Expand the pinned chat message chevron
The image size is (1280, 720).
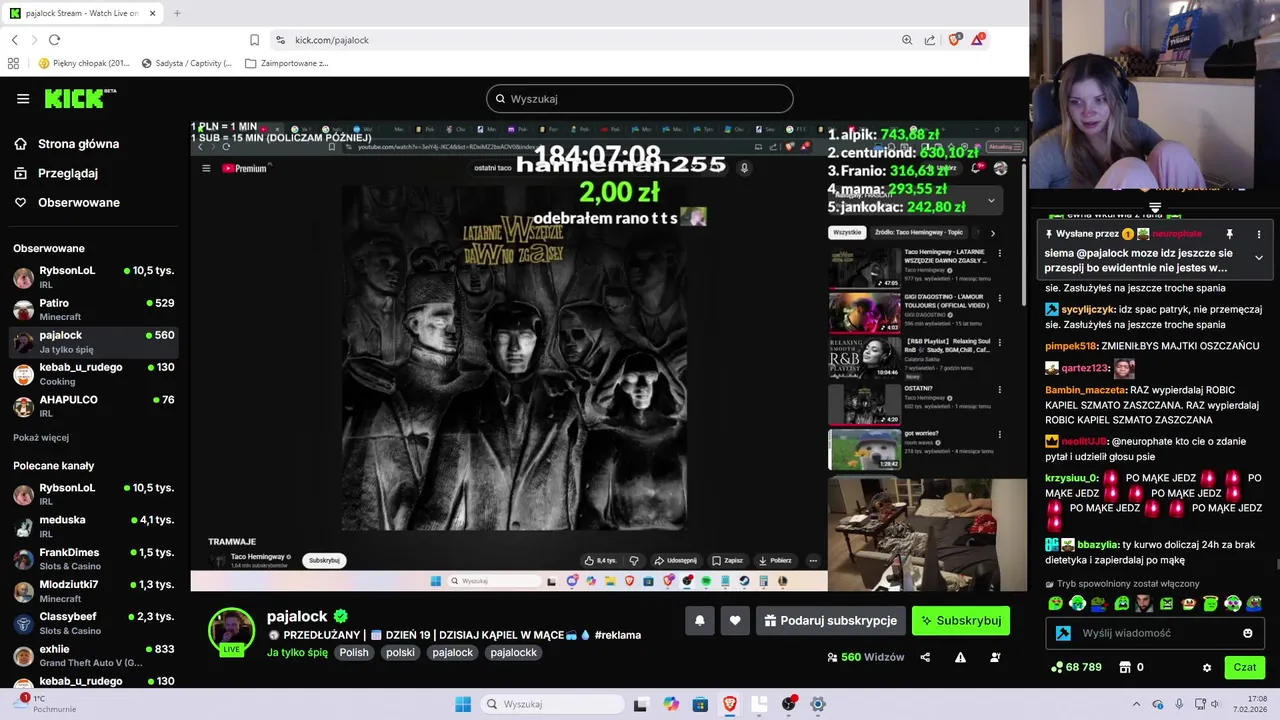tap(1259, 257)
